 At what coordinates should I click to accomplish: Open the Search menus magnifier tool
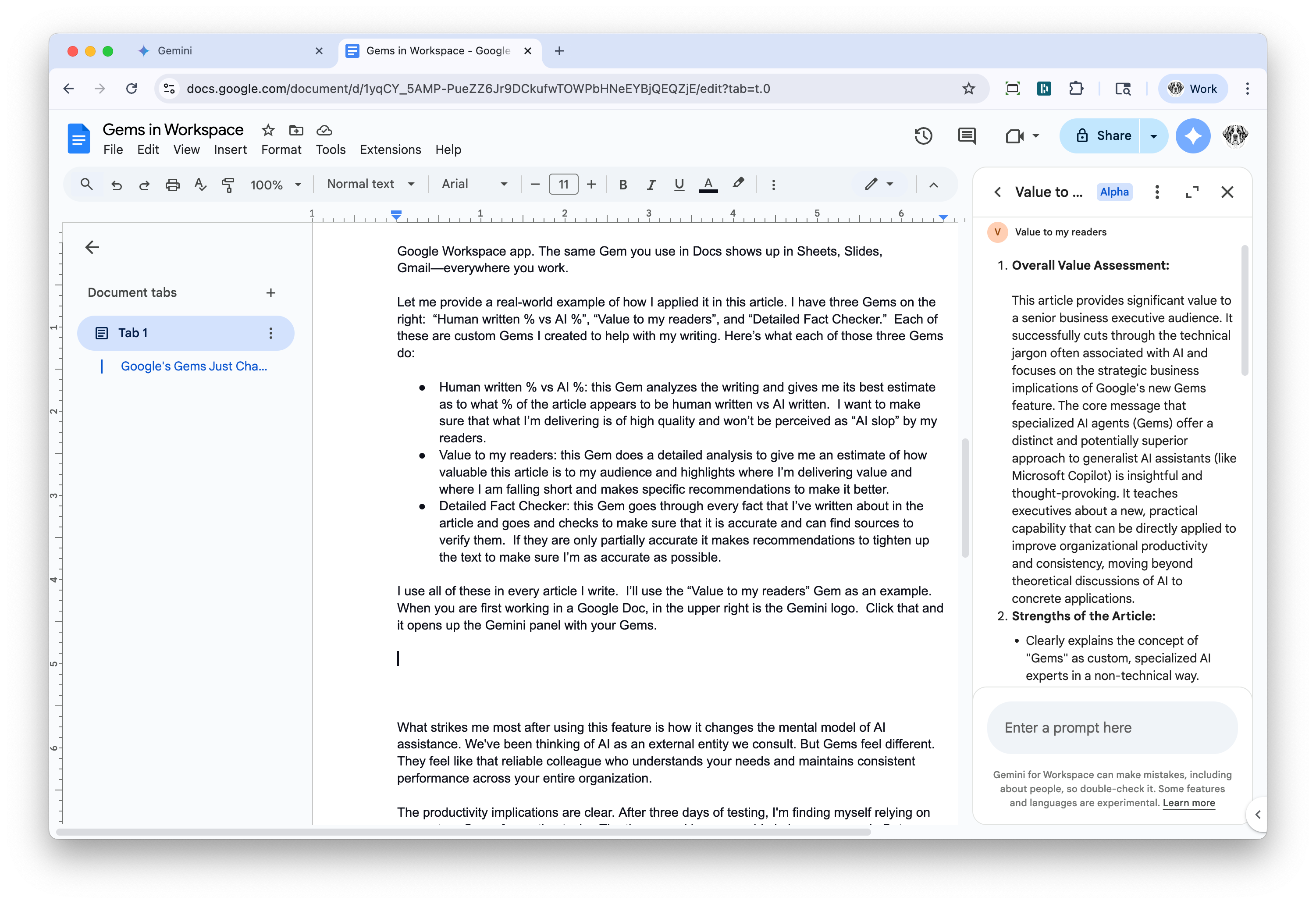pos(86,184)
